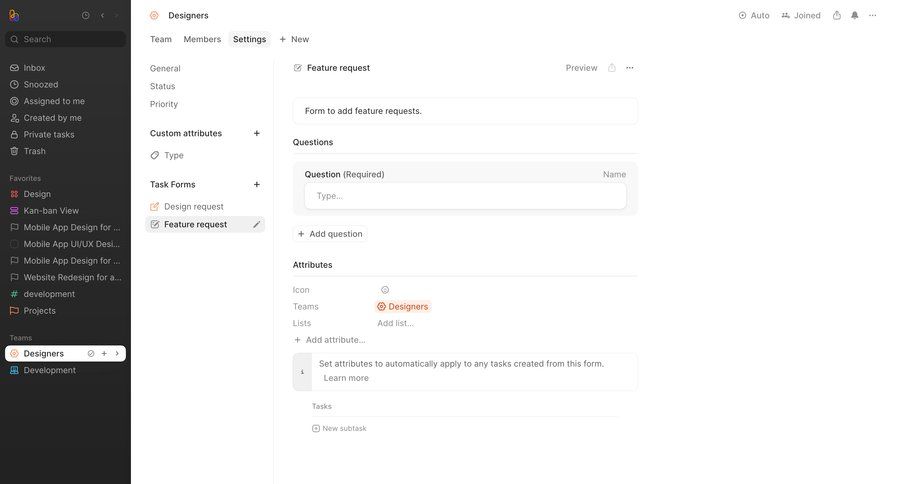Click plus icon on Designers team row
Screen dimensions: 900x484
(x=104, y=354)
